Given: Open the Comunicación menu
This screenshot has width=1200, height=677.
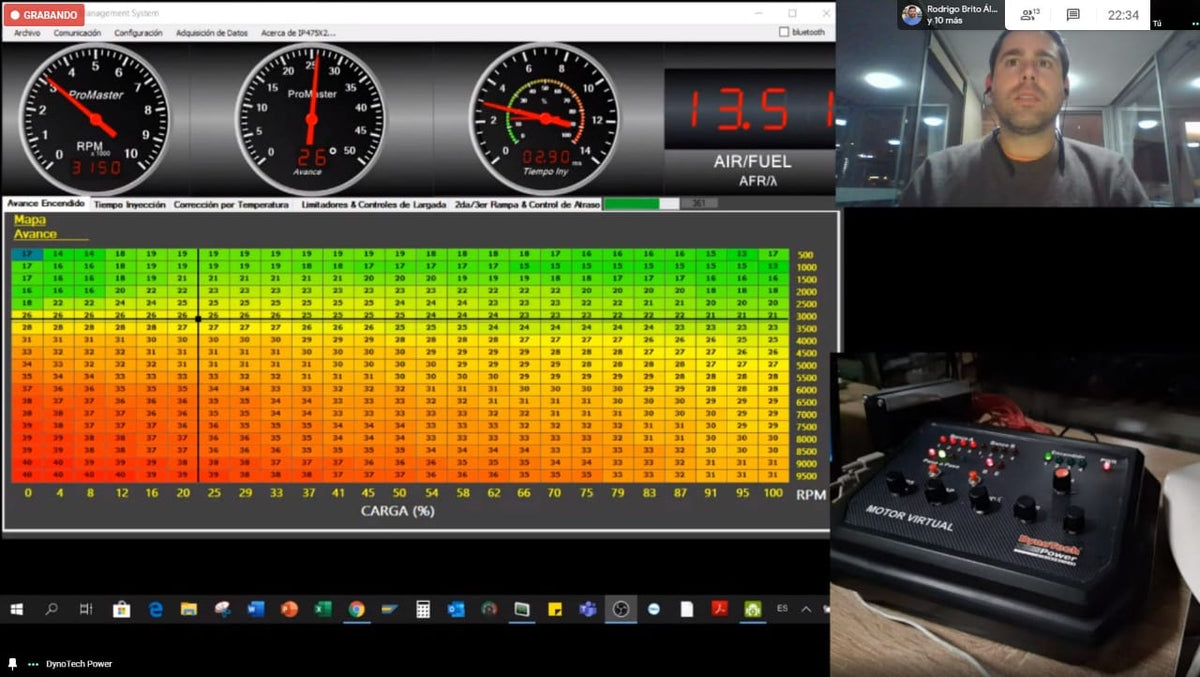Looking at the screenshot, I should pos(77,32).
